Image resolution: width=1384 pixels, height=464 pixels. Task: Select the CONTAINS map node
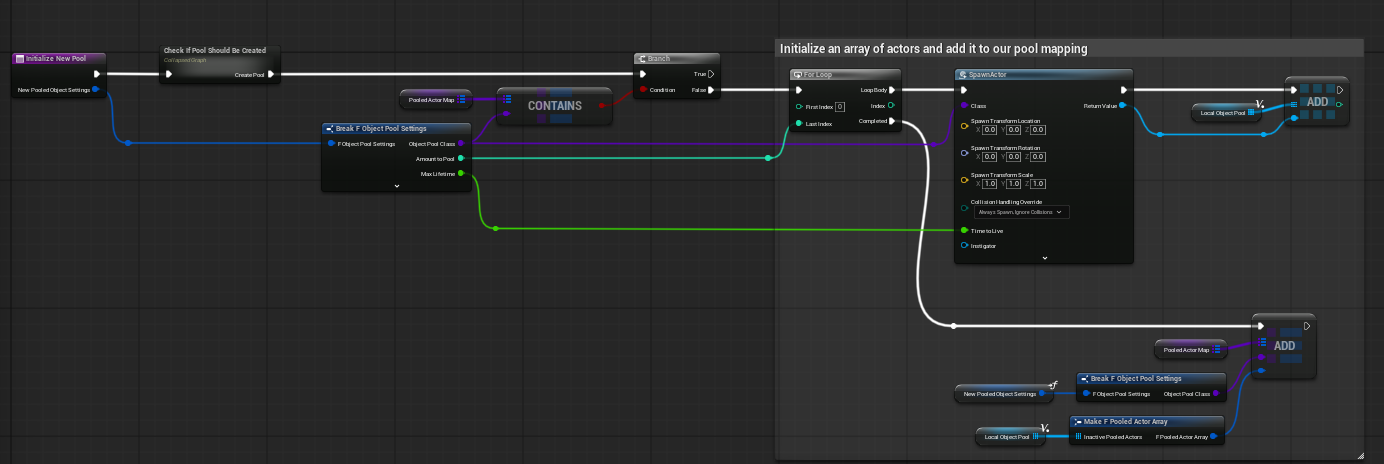(554, 106)
